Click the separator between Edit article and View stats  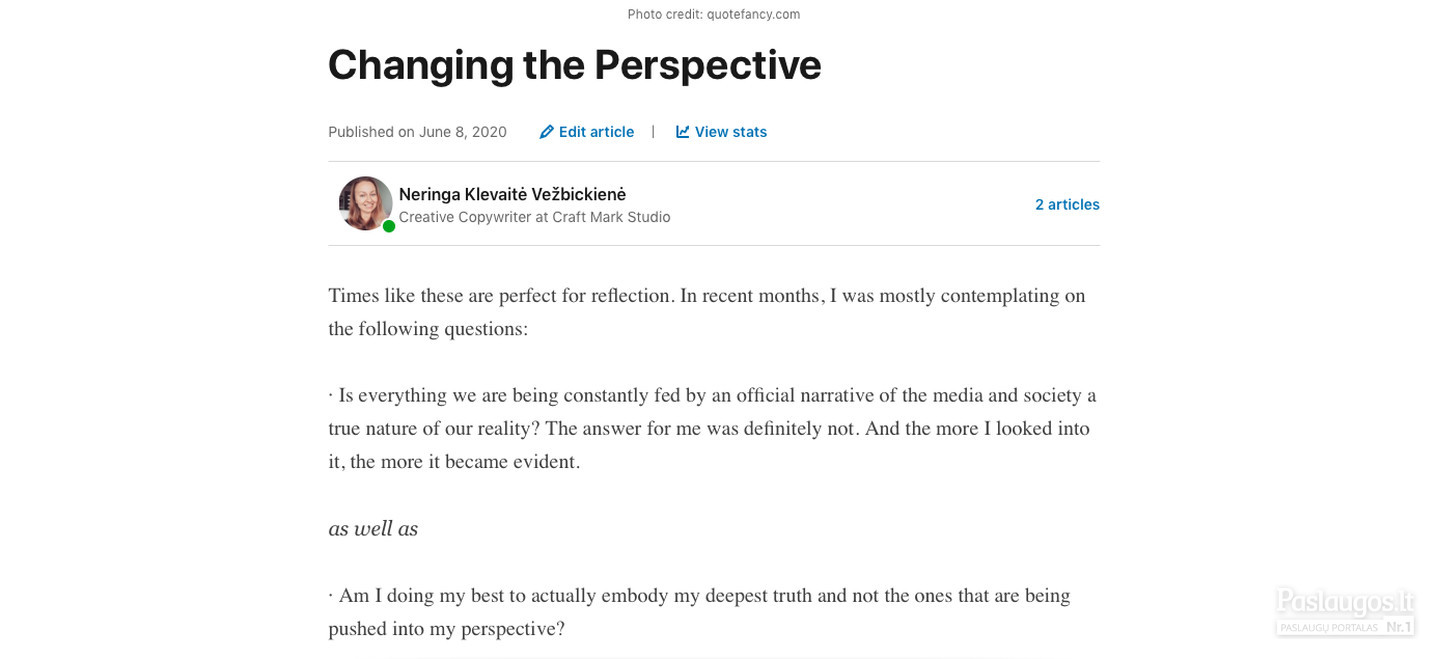[653, 132]
